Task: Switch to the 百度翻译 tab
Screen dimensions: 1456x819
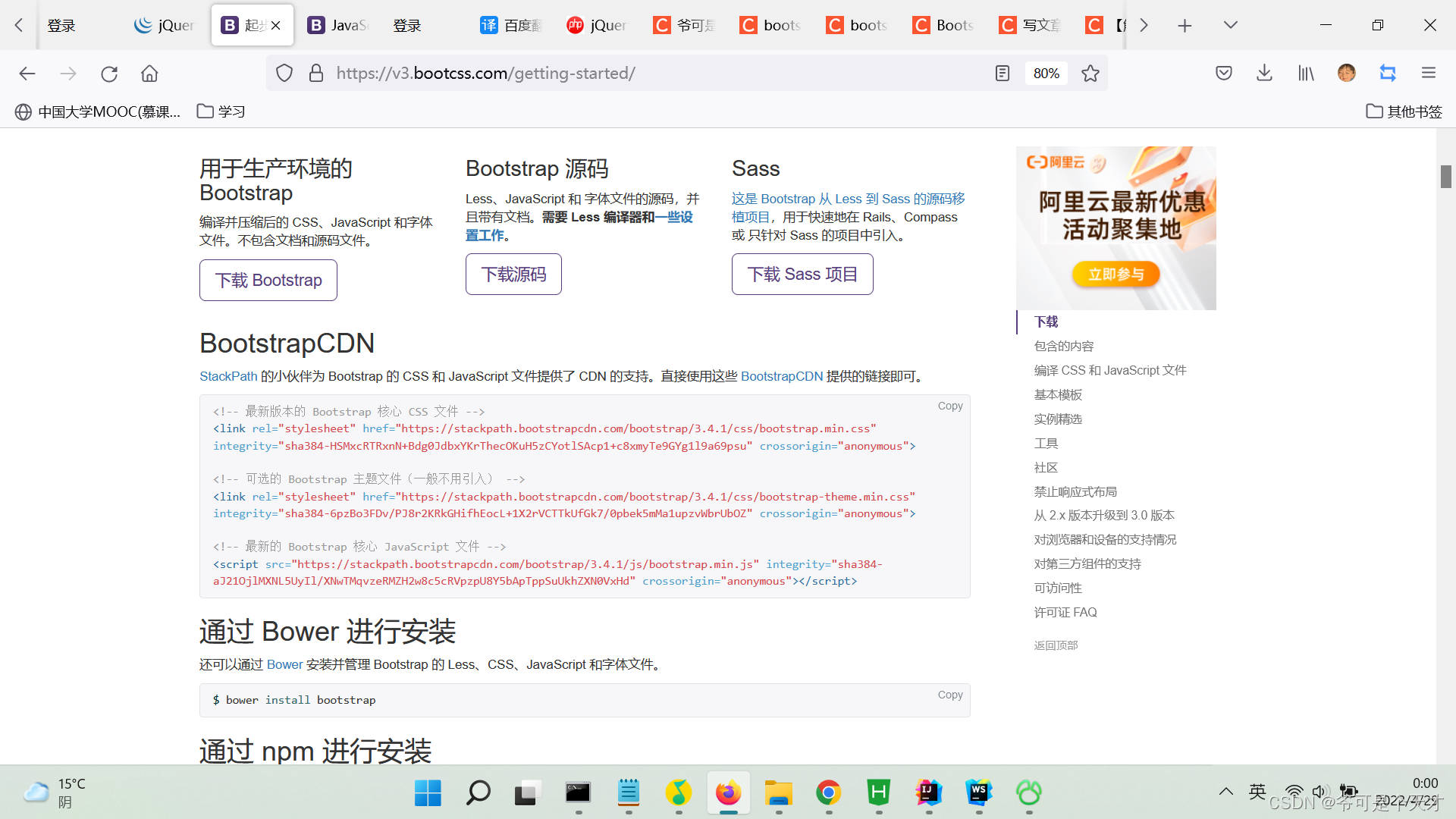Action: [x=512, y=26]
